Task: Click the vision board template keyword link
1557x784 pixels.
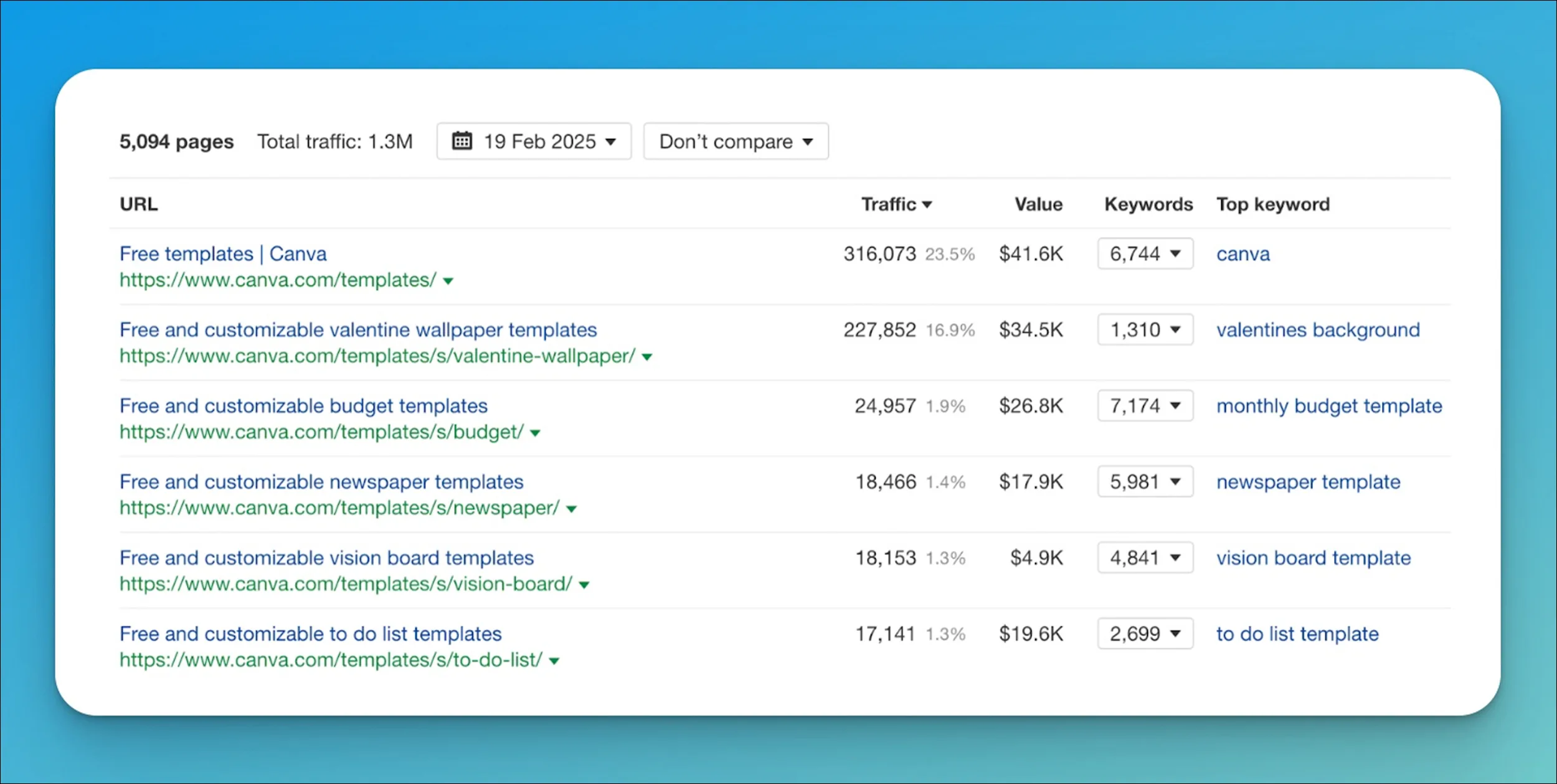Action: pos(1313,558)
